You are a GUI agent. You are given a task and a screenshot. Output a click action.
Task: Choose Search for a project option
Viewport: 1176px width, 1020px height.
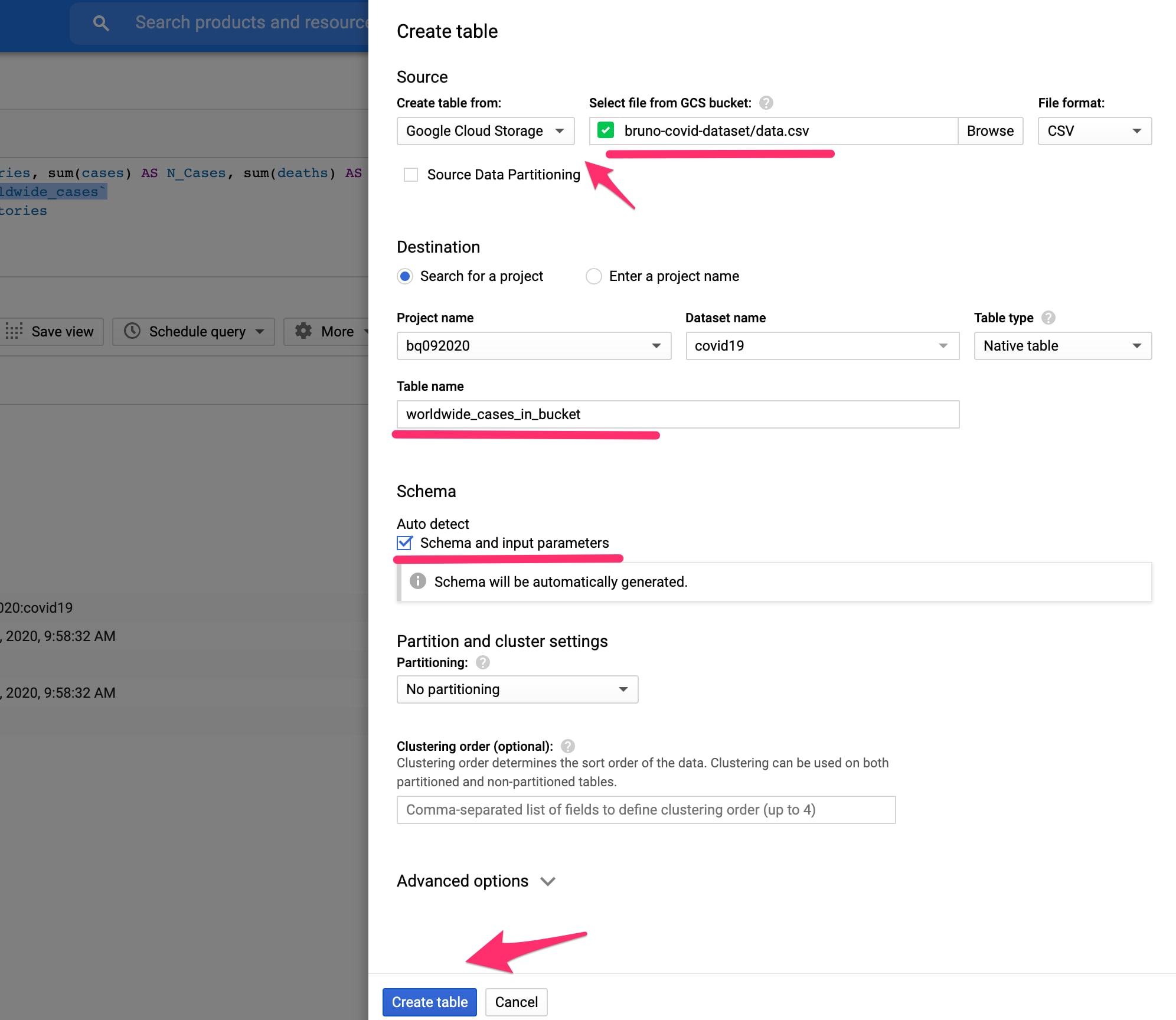(x=405, y=276)
